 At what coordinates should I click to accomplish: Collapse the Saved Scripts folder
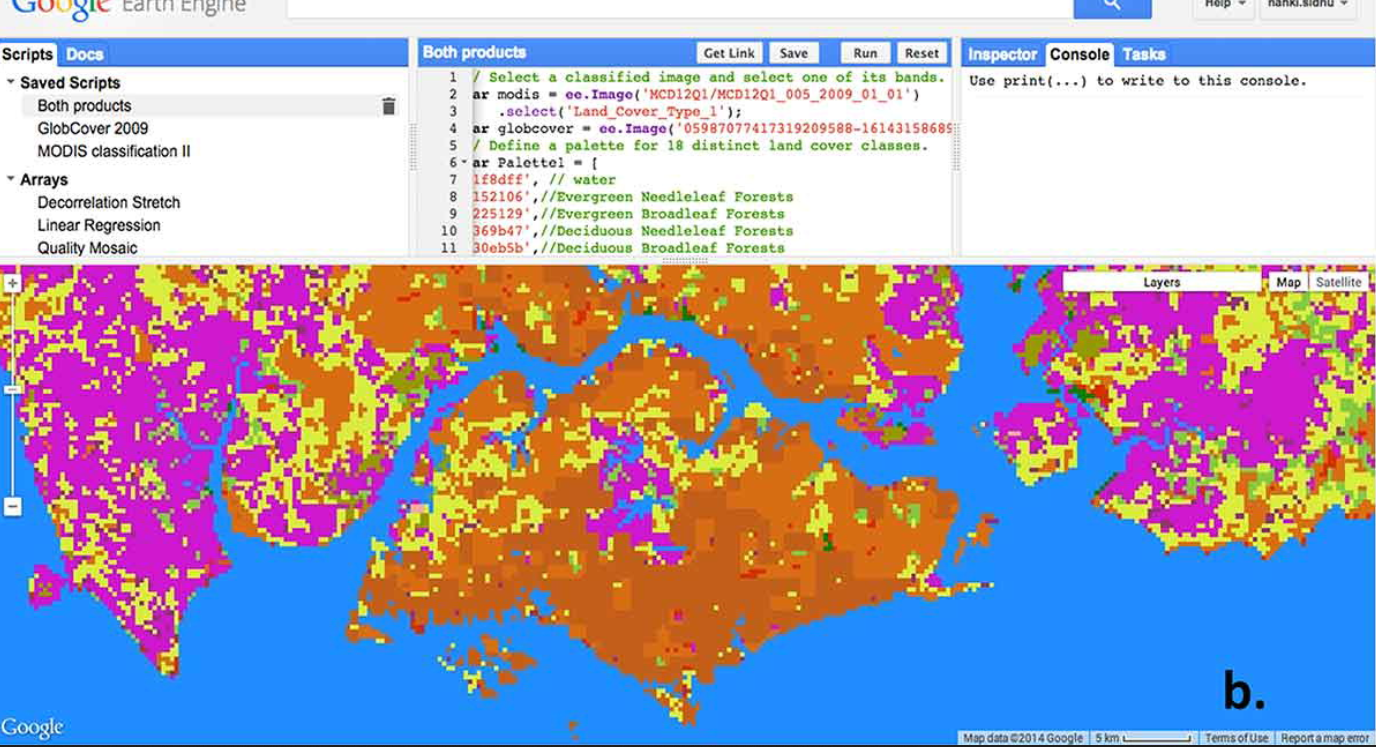click(11, 83)
